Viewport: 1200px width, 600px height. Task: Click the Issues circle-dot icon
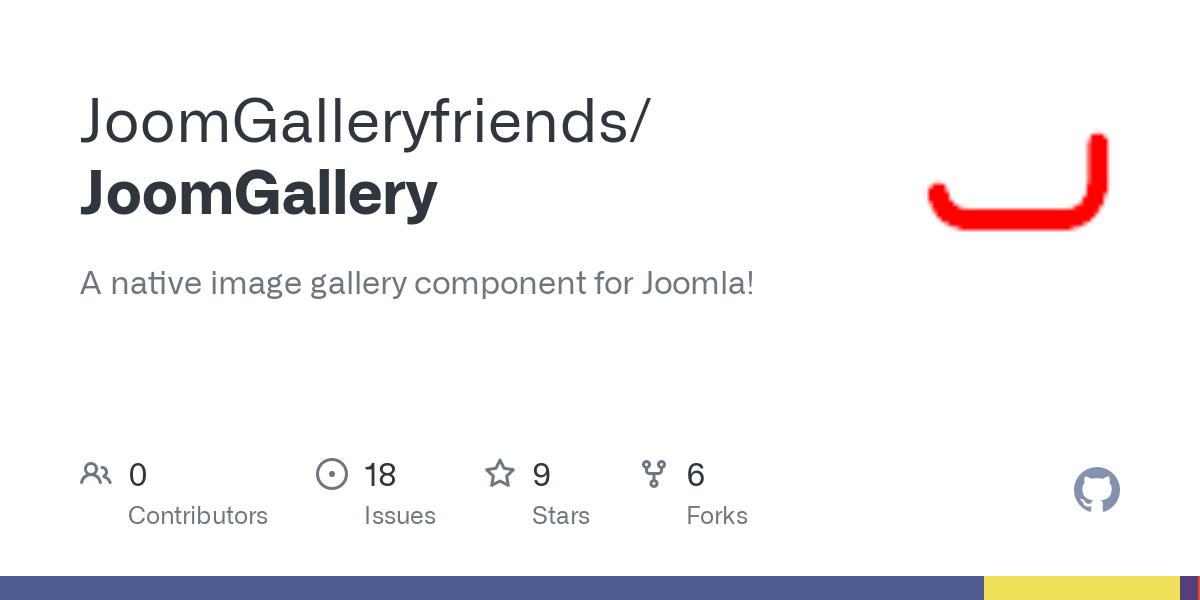coord(332,474)
